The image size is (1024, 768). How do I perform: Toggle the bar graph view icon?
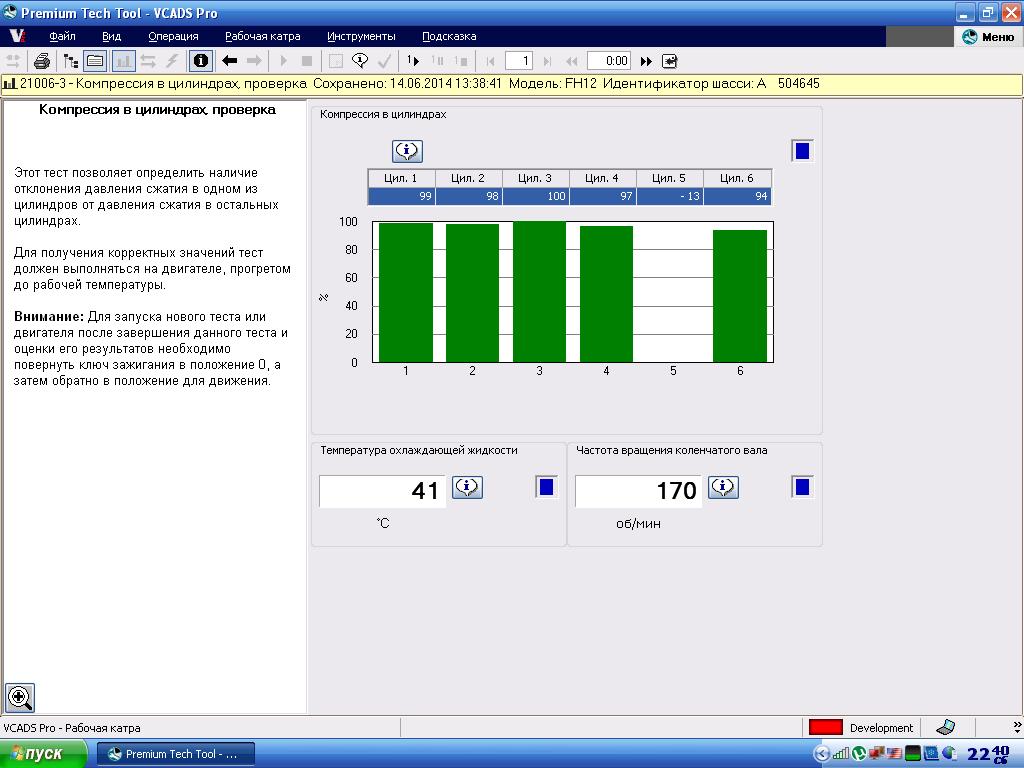tap(123, 61)
